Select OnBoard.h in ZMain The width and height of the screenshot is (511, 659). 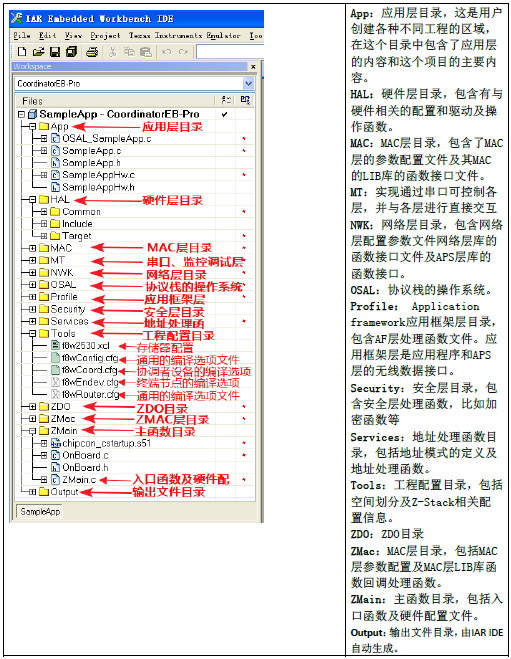[x=85, y=467]
